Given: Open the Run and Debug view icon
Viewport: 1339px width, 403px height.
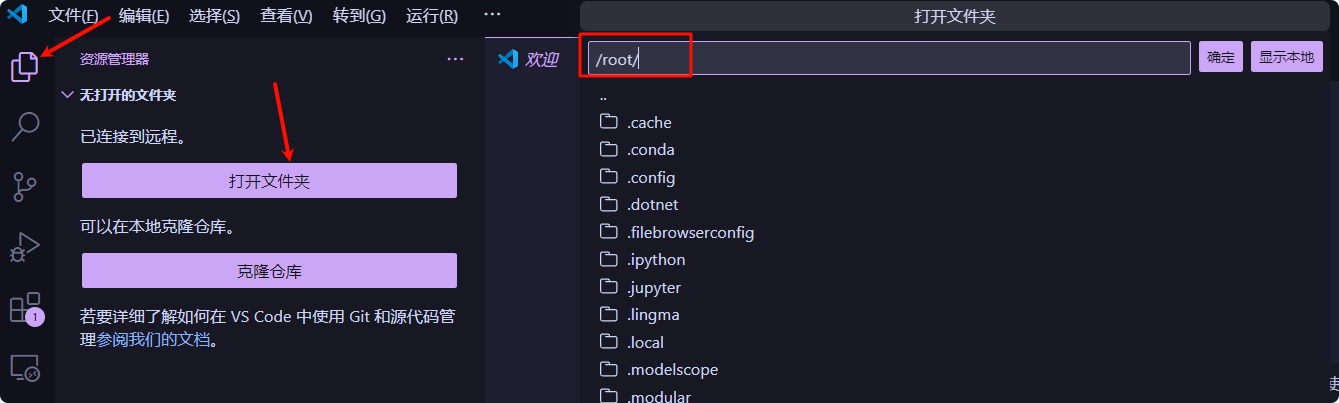Looking at the screenshot, I should [25, 246].
